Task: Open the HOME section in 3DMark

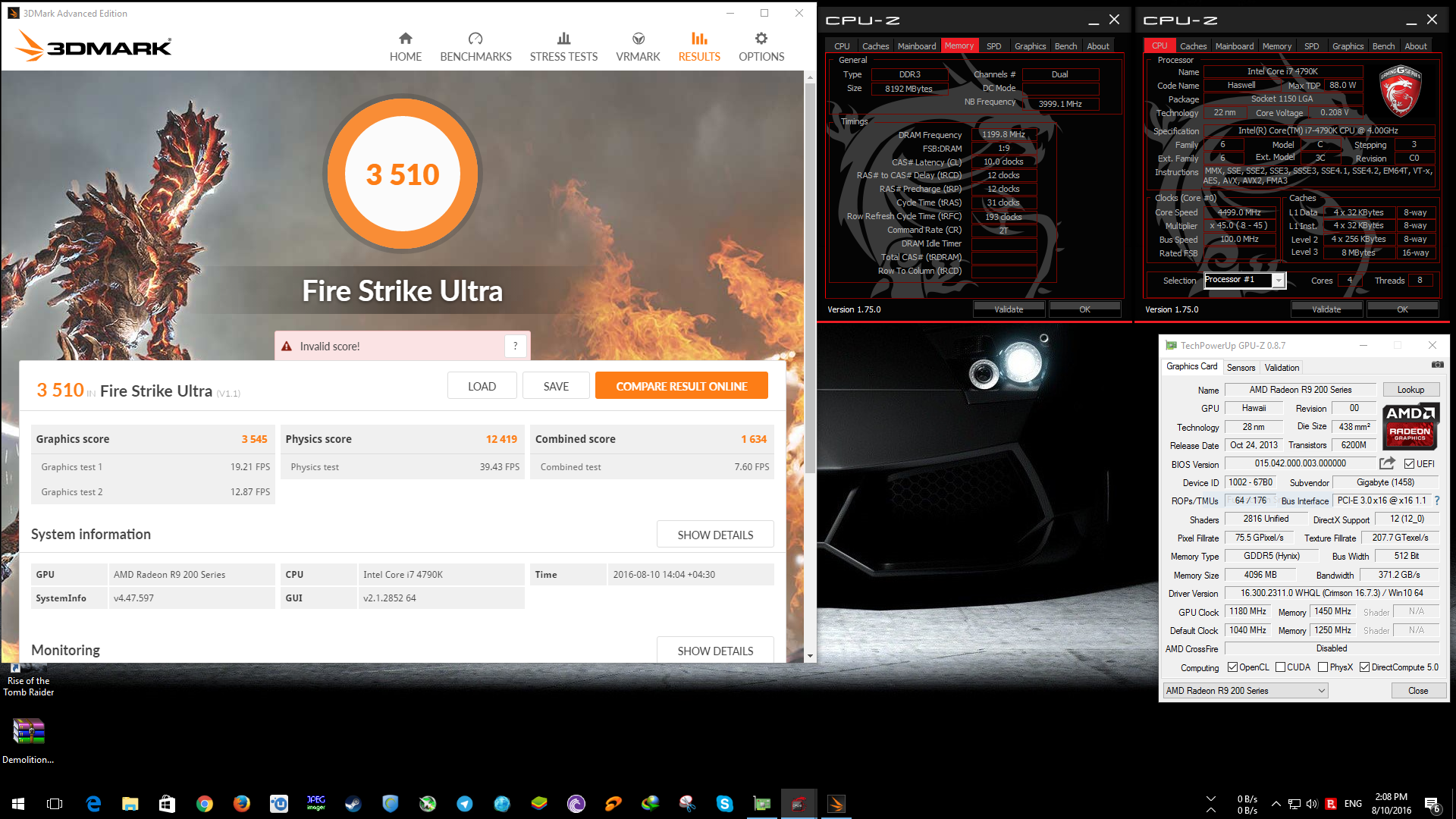Action: tap(406, 47)
